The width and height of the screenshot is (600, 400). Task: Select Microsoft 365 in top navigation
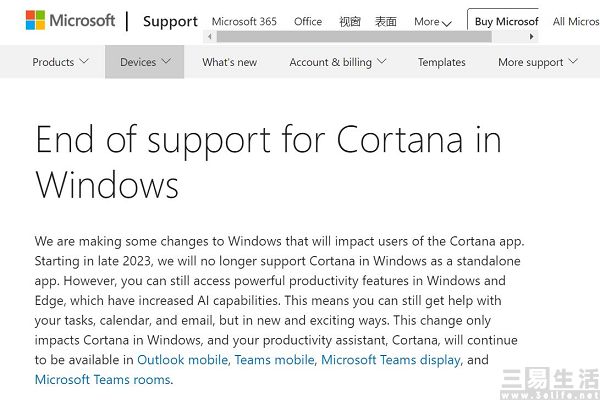tap(244, 21)
